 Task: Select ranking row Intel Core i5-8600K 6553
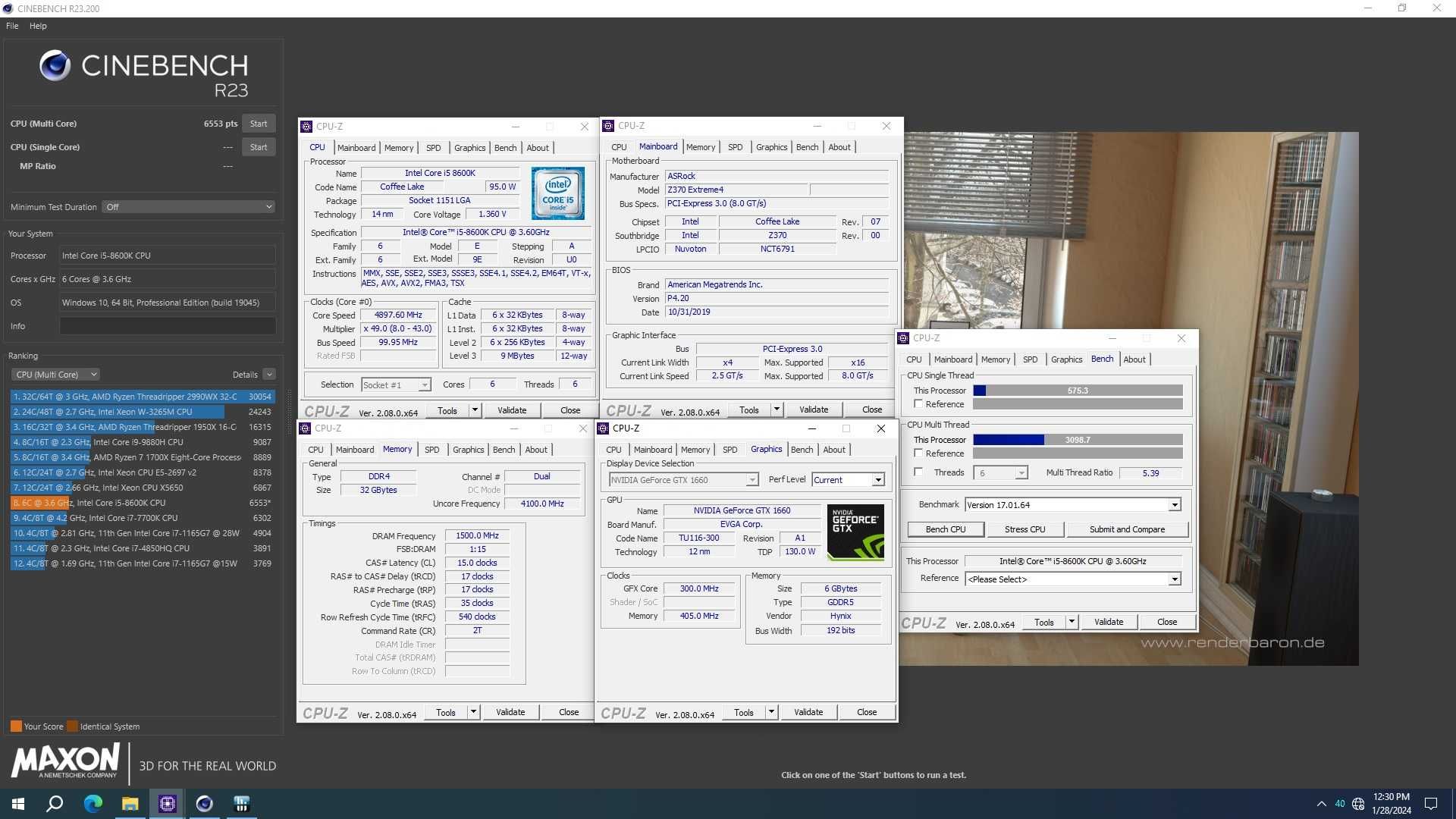click(x=143, y=503)
